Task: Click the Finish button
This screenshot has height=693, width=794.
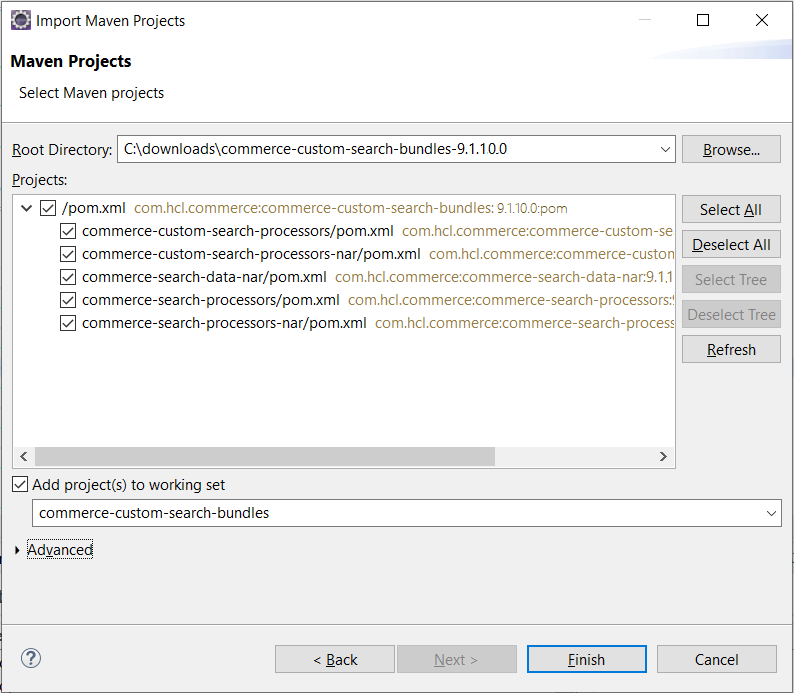Action: click(x=586, y=659)
